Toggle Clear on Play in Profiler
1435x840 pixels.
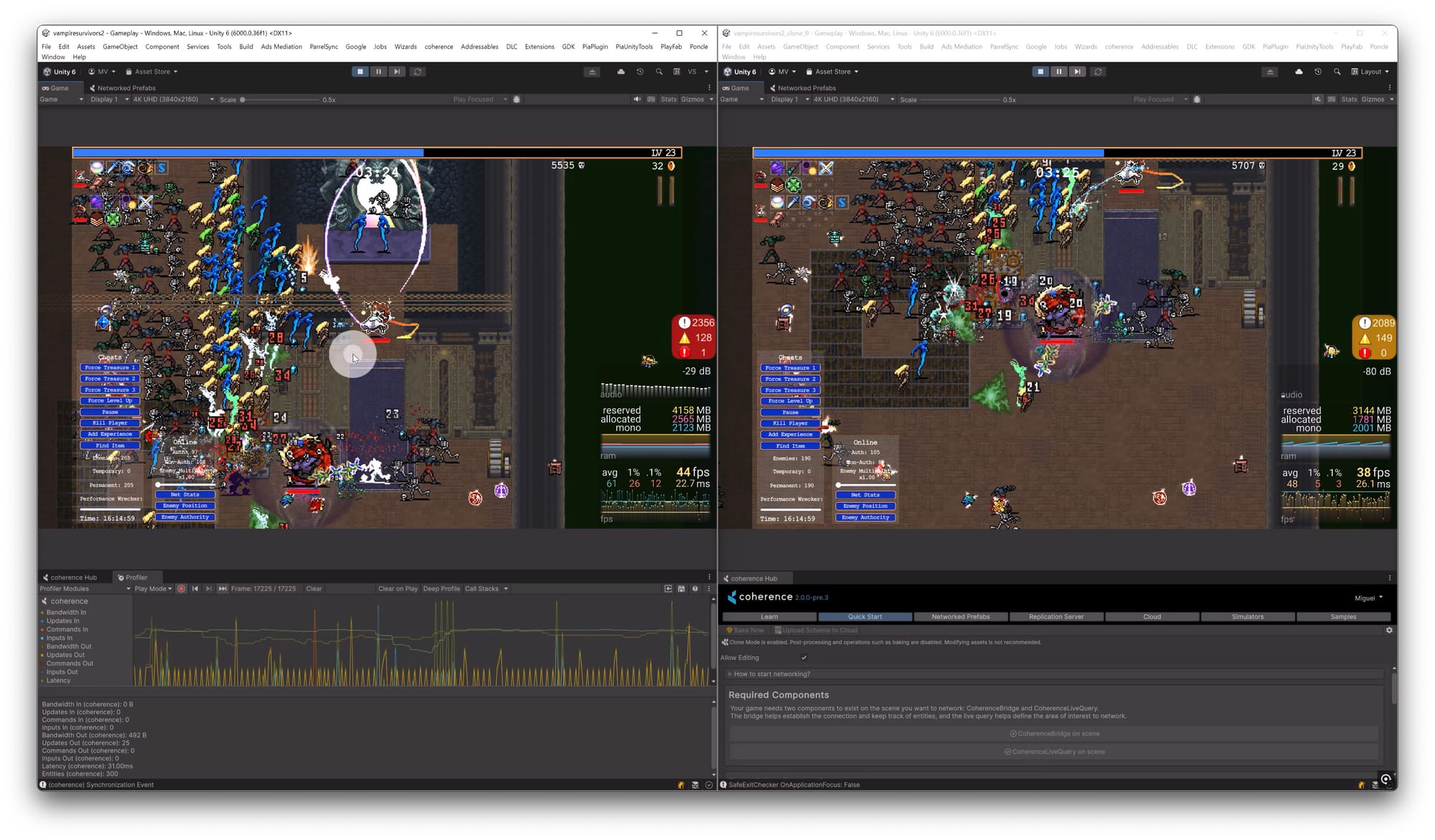(x=397, y=589)
